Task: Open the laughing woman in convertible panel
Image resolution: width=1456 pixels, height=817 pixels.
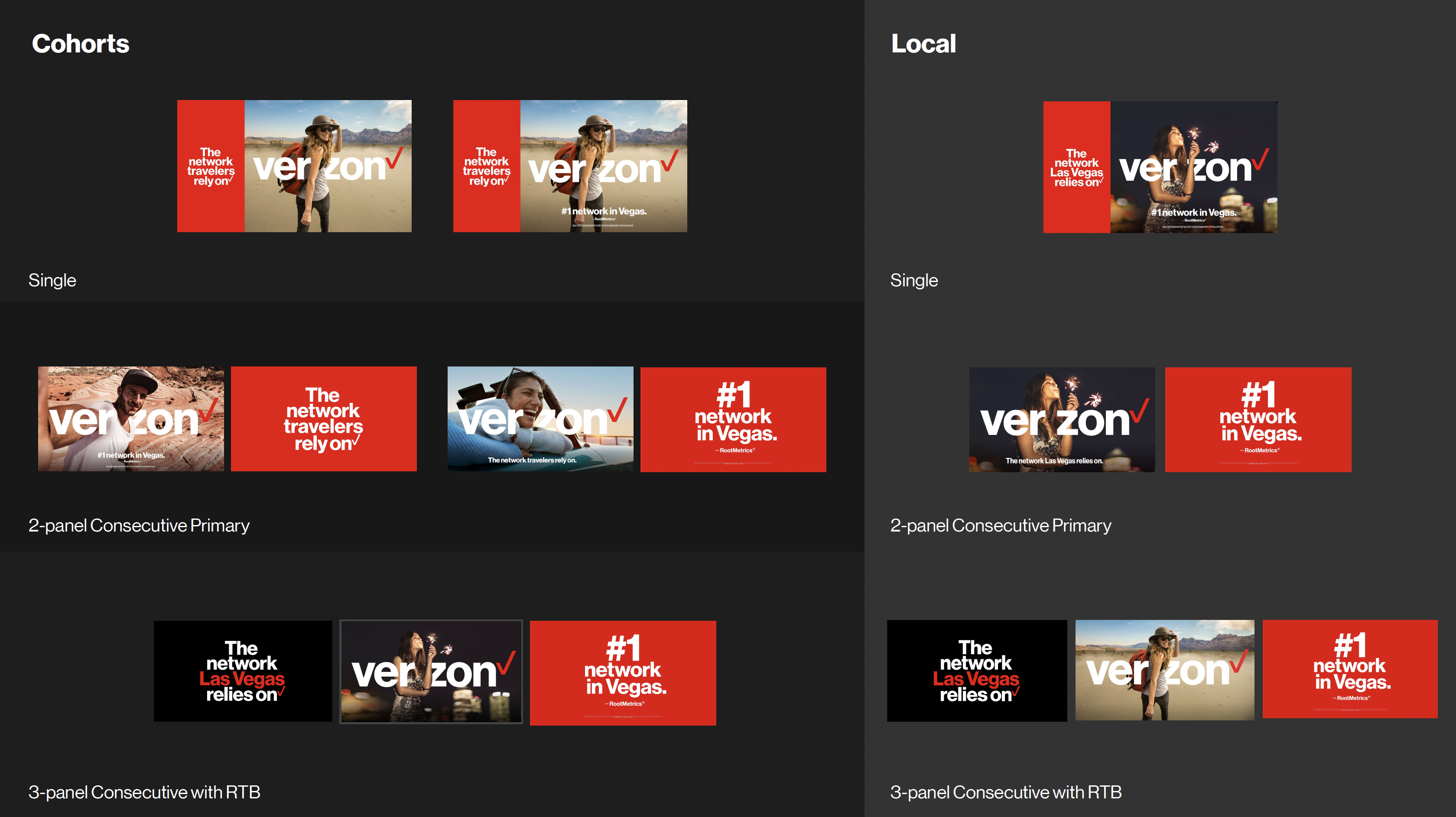Action: pos(540,418)
